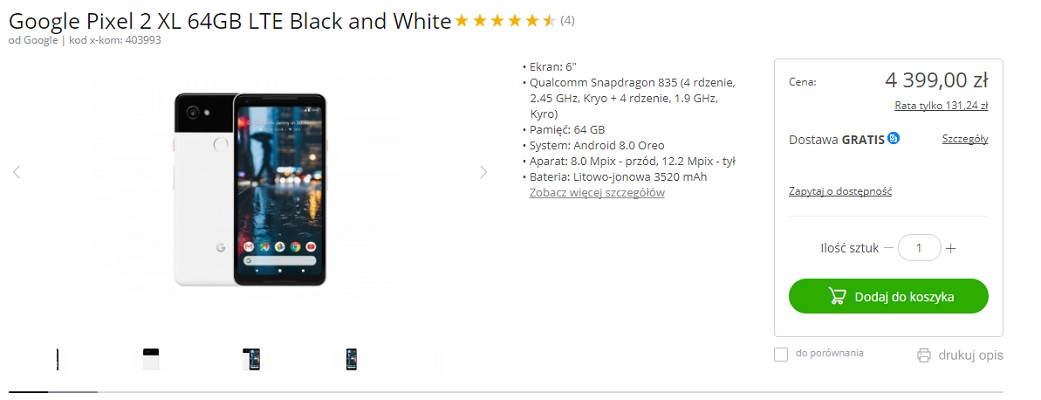Click the printer icon for drukuj opis

(924, 355)
